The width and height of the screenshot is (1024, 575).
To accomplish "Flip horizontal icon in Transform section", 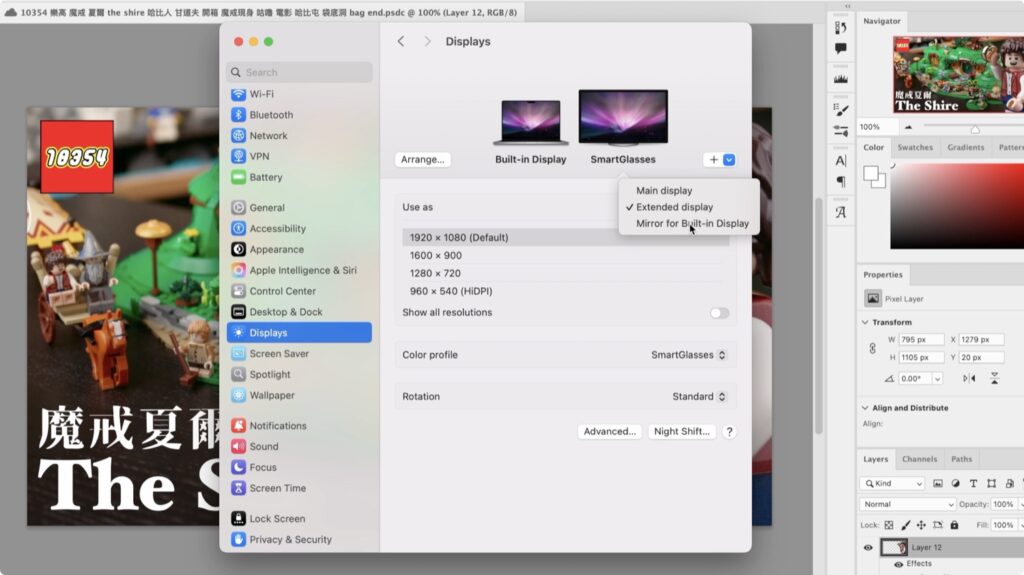I will pyautogui.click(x=969, y=378).
